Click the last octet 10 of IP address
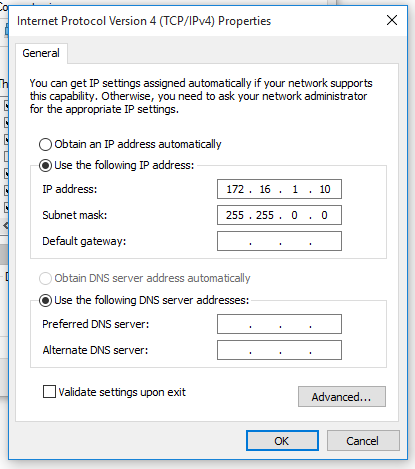415x469 pixels. 325,189
